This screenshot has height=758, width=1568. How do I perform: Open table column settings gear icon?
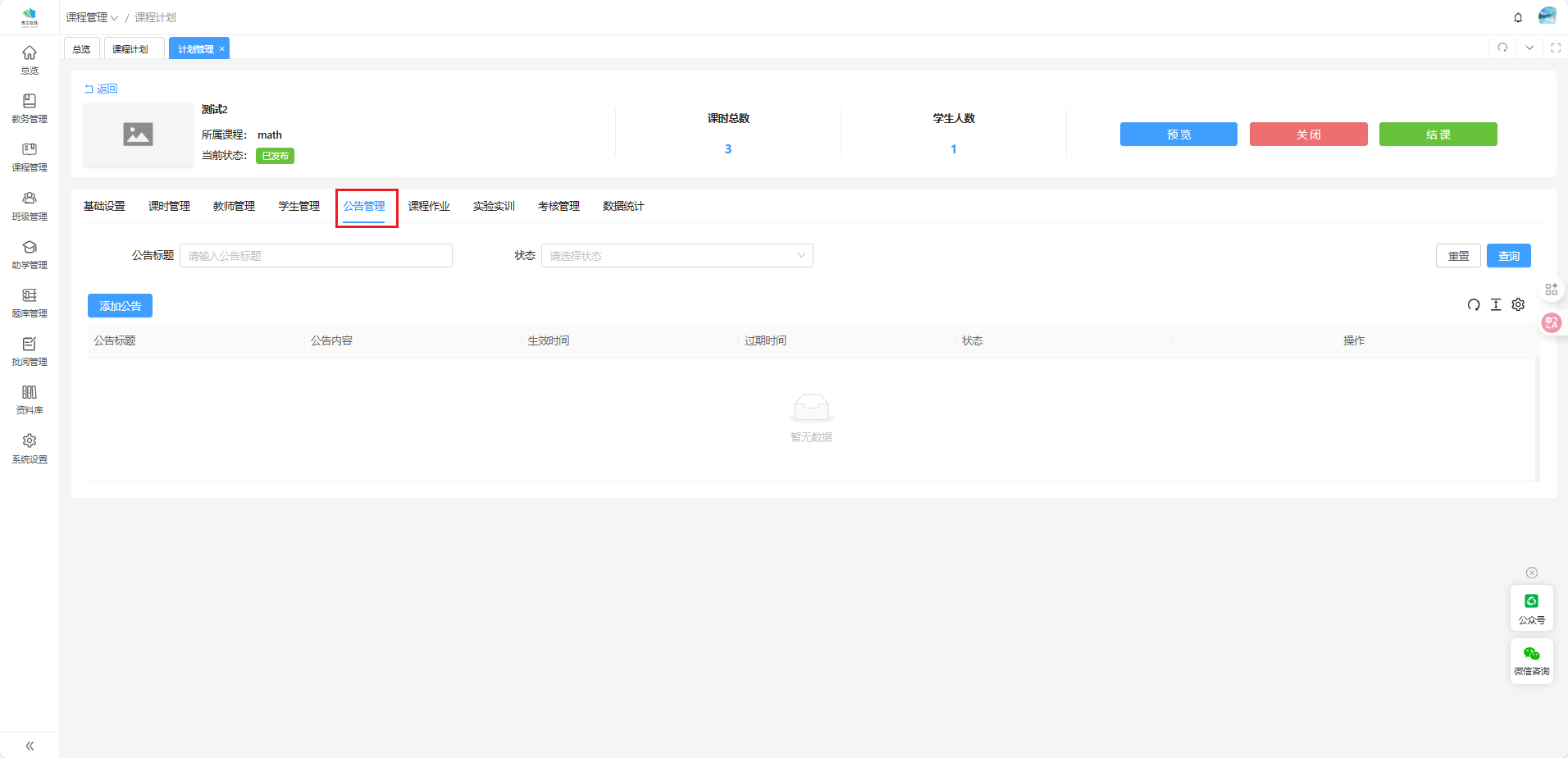[1518, 305]
